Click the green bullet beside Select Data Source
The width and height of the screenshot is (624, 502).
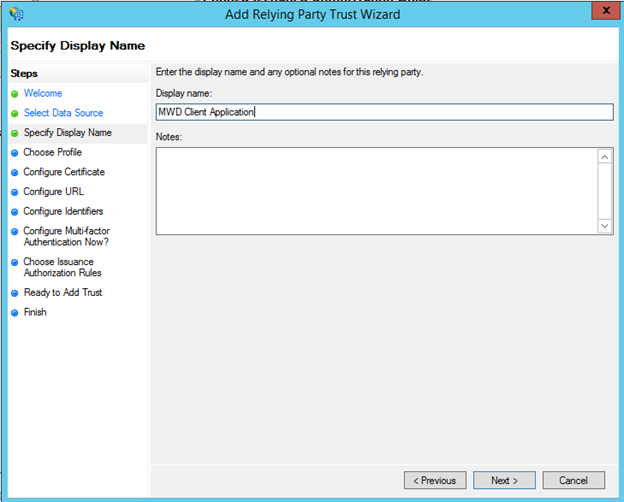coord(15,114)
